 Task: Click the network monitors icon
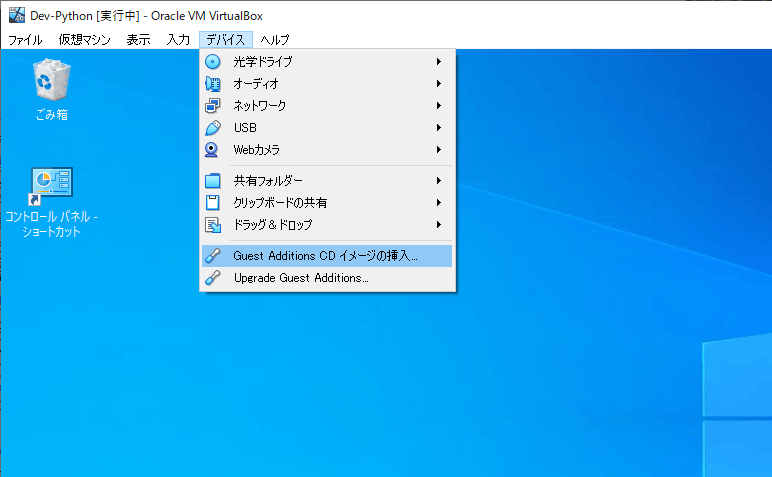(213, 105)
